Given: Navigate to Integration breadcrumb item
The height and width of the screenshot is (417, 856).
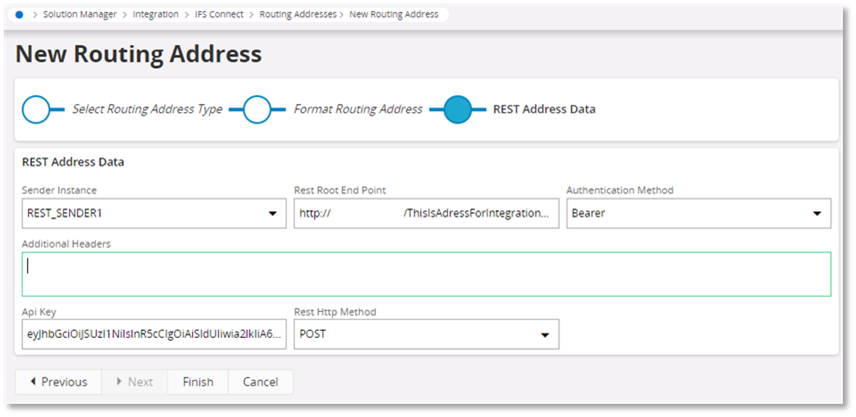Looking at the screenshot, I should [x=156, y=15].
